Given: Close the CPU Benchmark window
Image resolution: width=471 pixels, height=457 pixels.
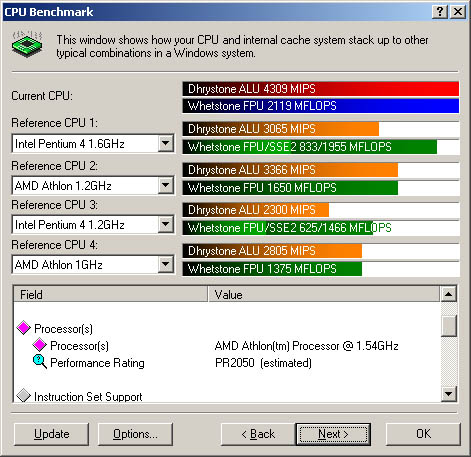Looking at the screenshot, I should pos(458,12).
